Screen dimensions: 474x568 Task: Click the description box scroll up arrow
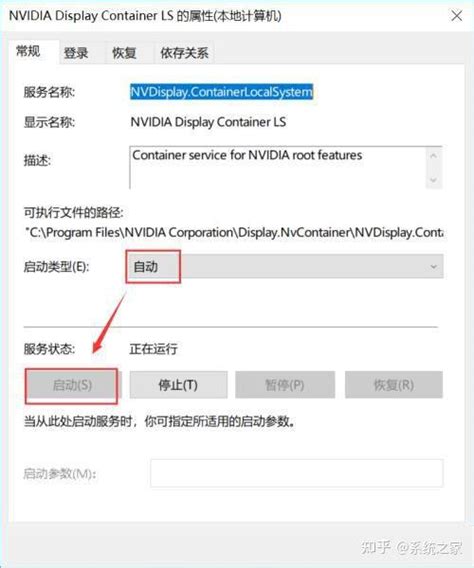coord(433,156)
